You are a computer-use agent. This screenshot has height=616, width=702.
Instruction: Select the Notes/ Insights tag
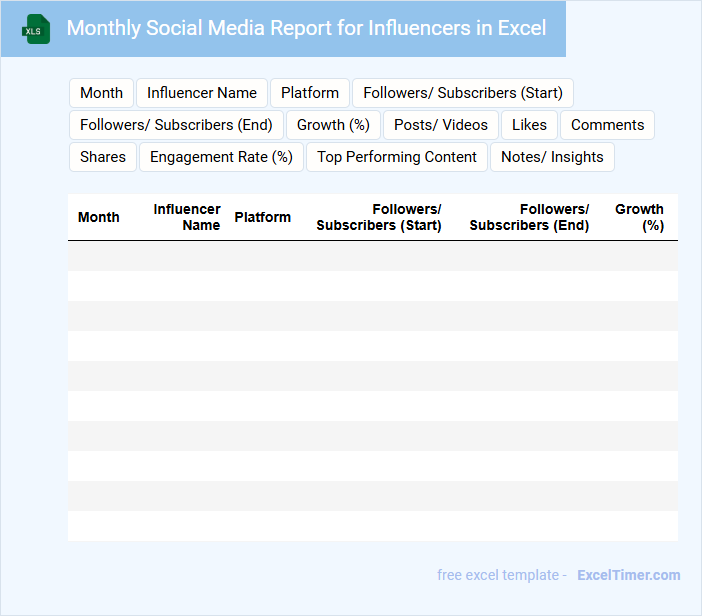coord(552,157)
